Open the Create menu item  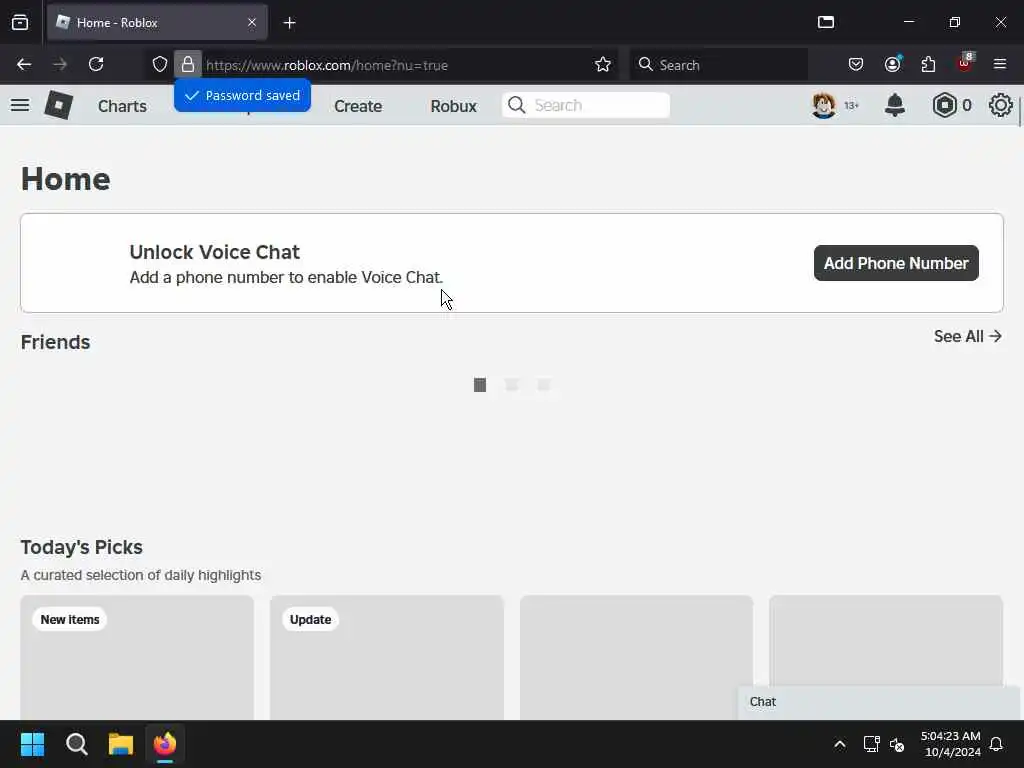[358, 106]
